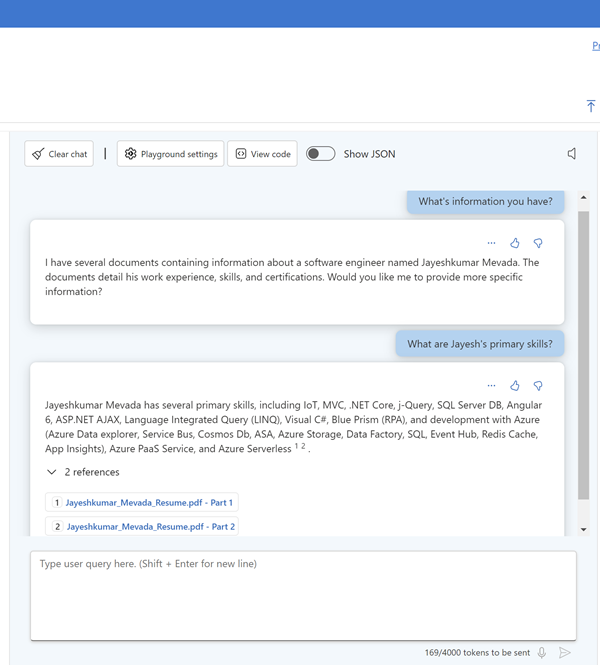Thumbs down the primary skills answer
The image size is (600, 665).
pos(538,386)
